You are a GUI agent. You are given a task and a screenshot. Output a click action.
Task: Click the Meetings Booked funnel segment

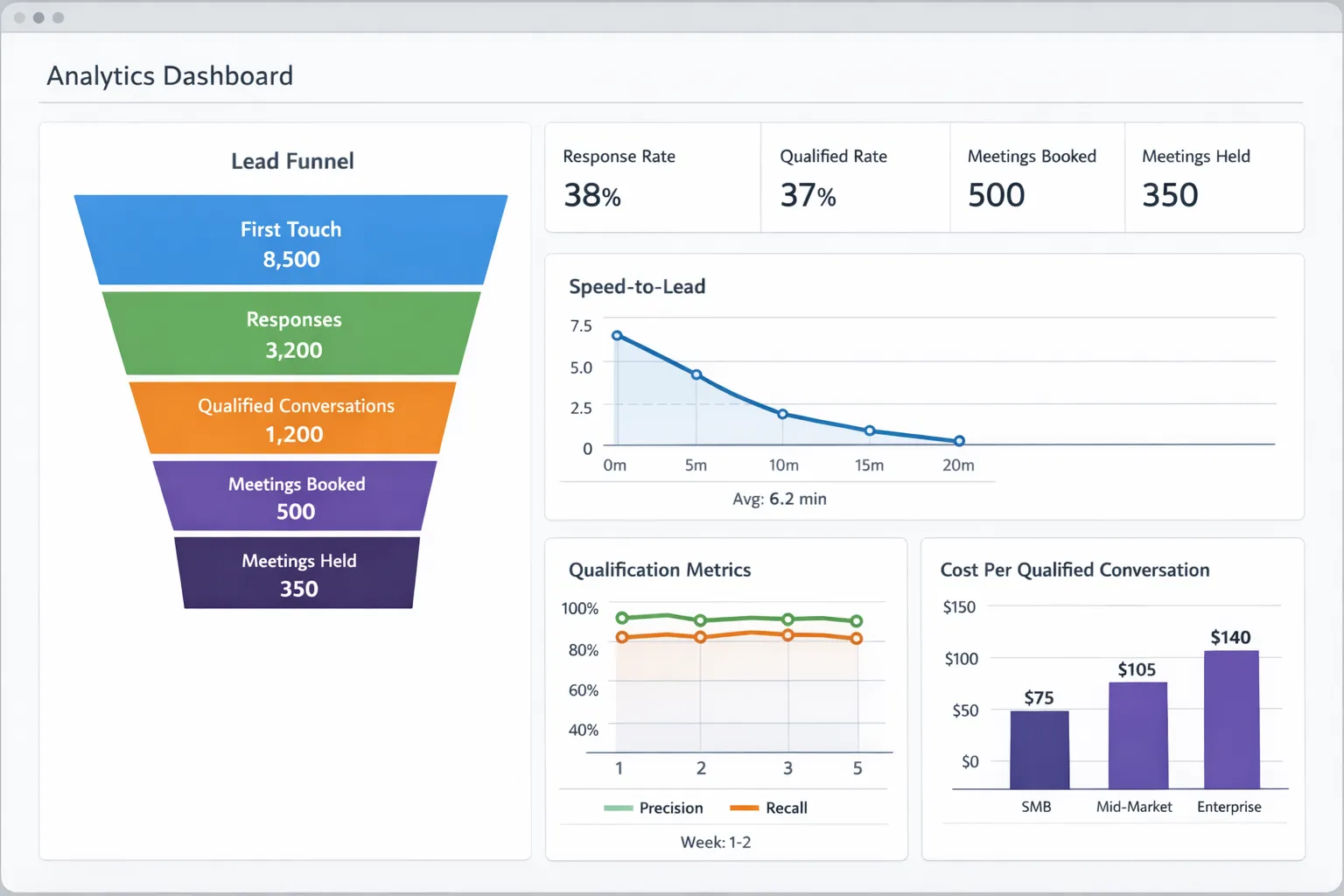(x=295, y=496)
